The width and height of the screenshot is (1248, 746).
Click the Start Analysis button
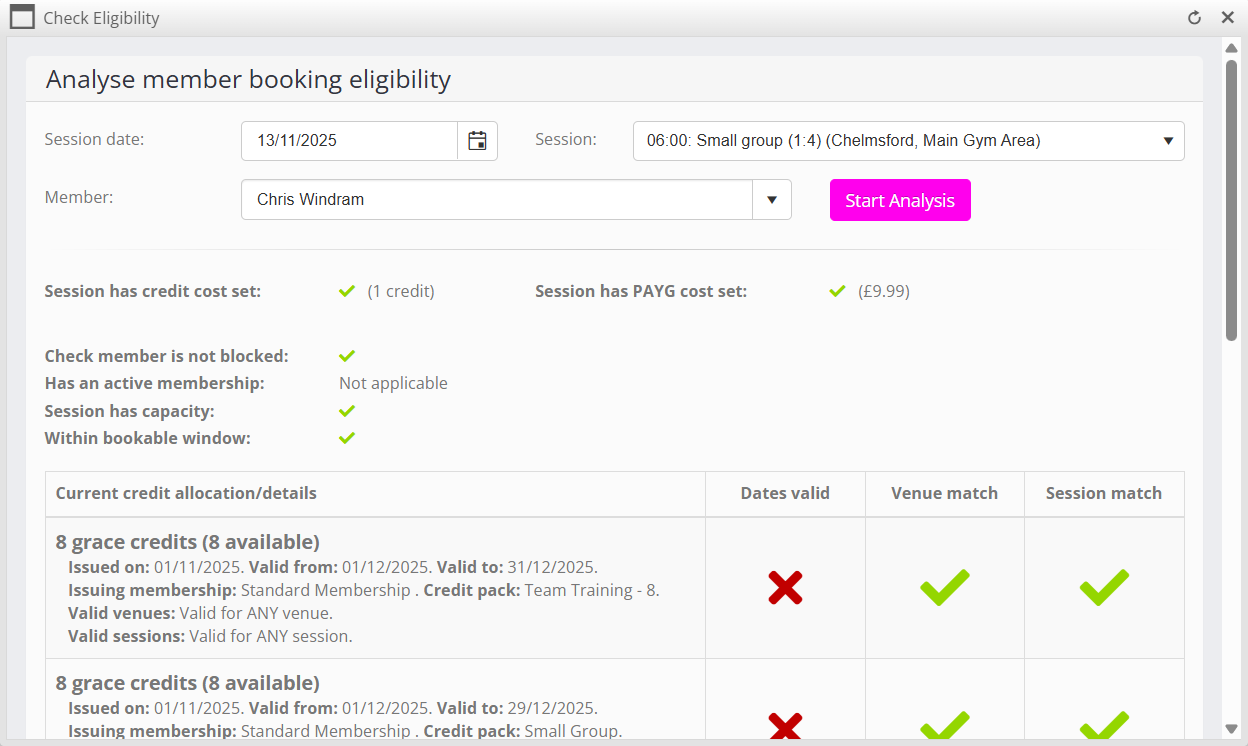900,200
